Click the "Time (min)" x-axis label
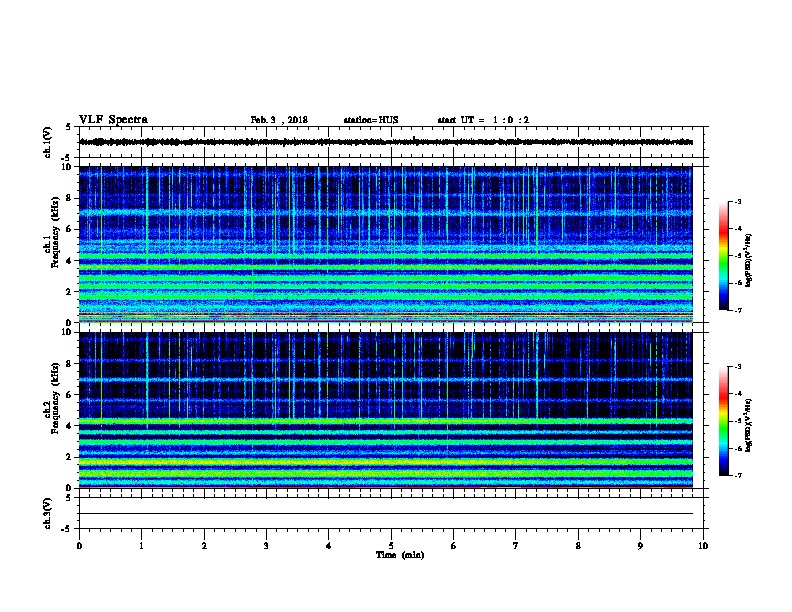The width and height of the screenshot is (792, 612). (x=400, y=555)
